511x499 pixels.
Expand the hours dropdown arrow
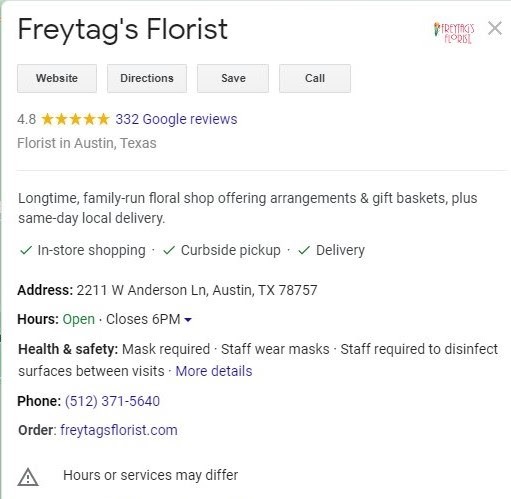click(188, 320)
